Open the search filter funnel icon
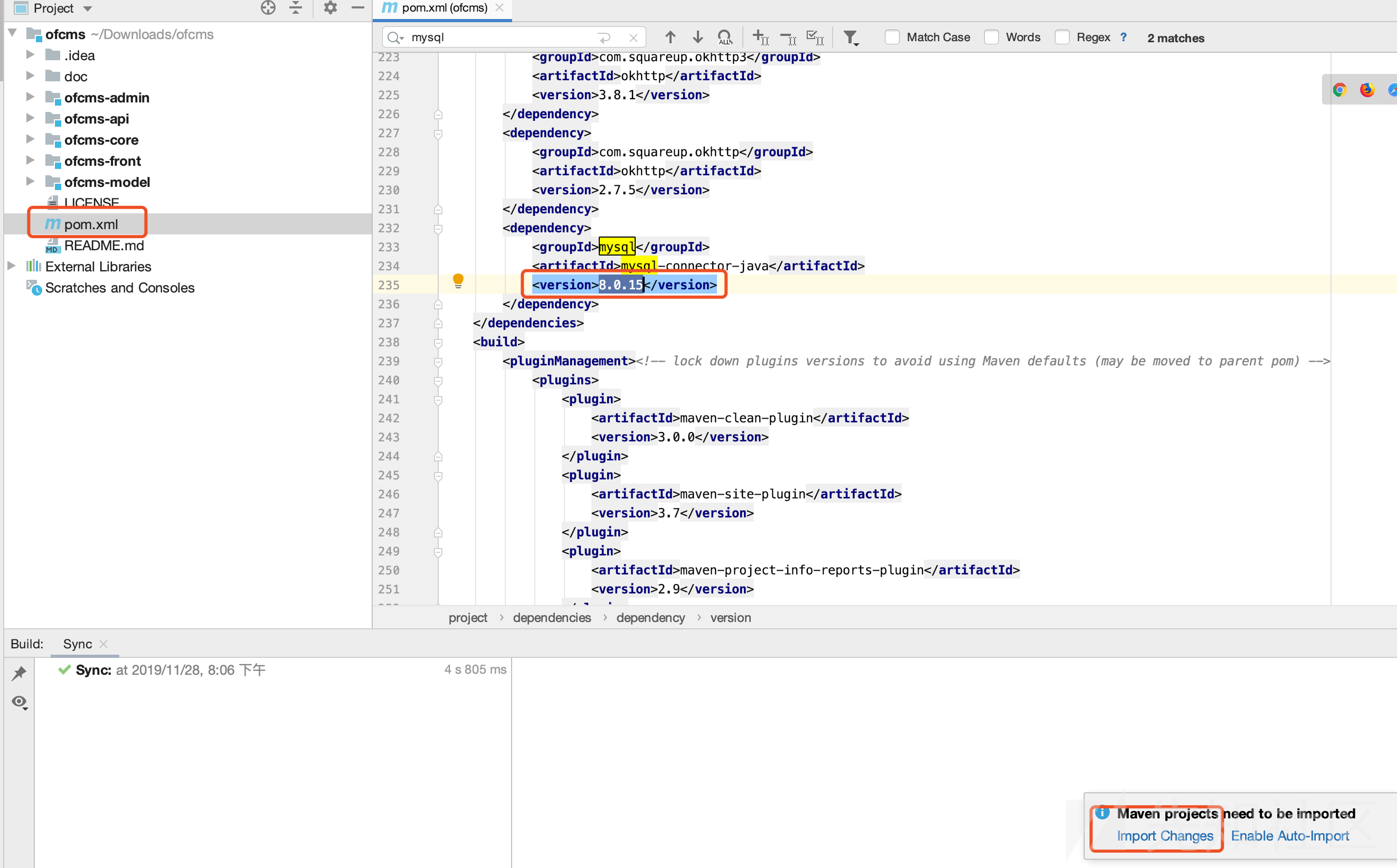1397x868 pixels. coord(851,38)
